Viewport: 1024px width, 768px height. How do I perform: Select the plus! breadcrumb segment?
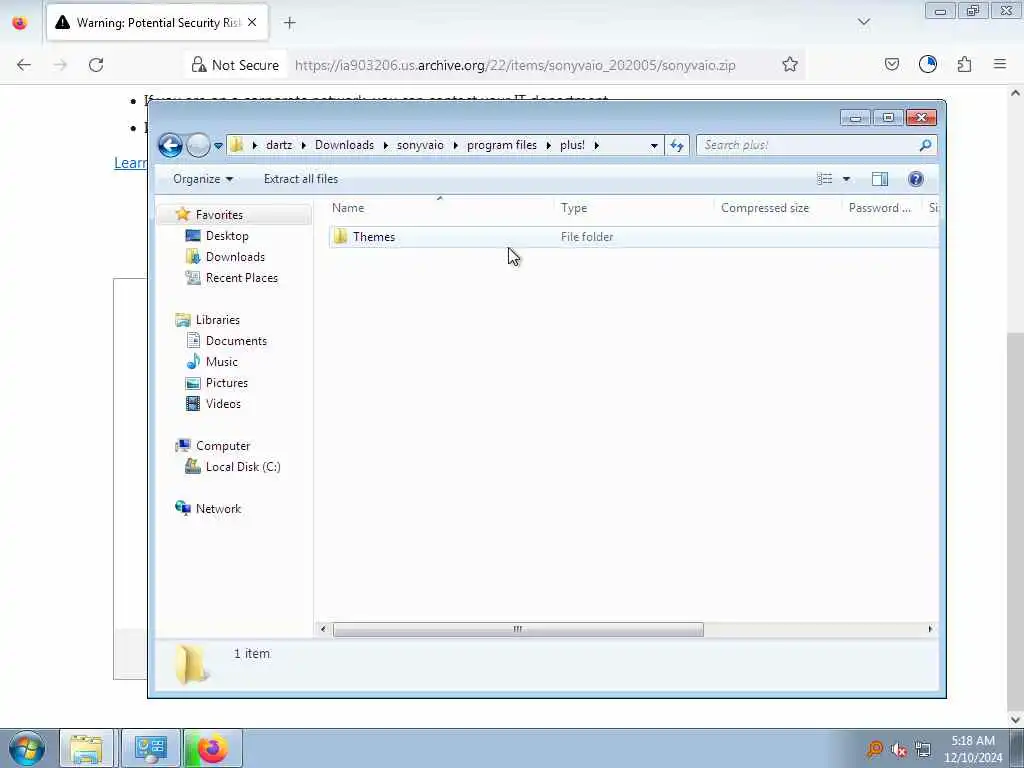572,145
